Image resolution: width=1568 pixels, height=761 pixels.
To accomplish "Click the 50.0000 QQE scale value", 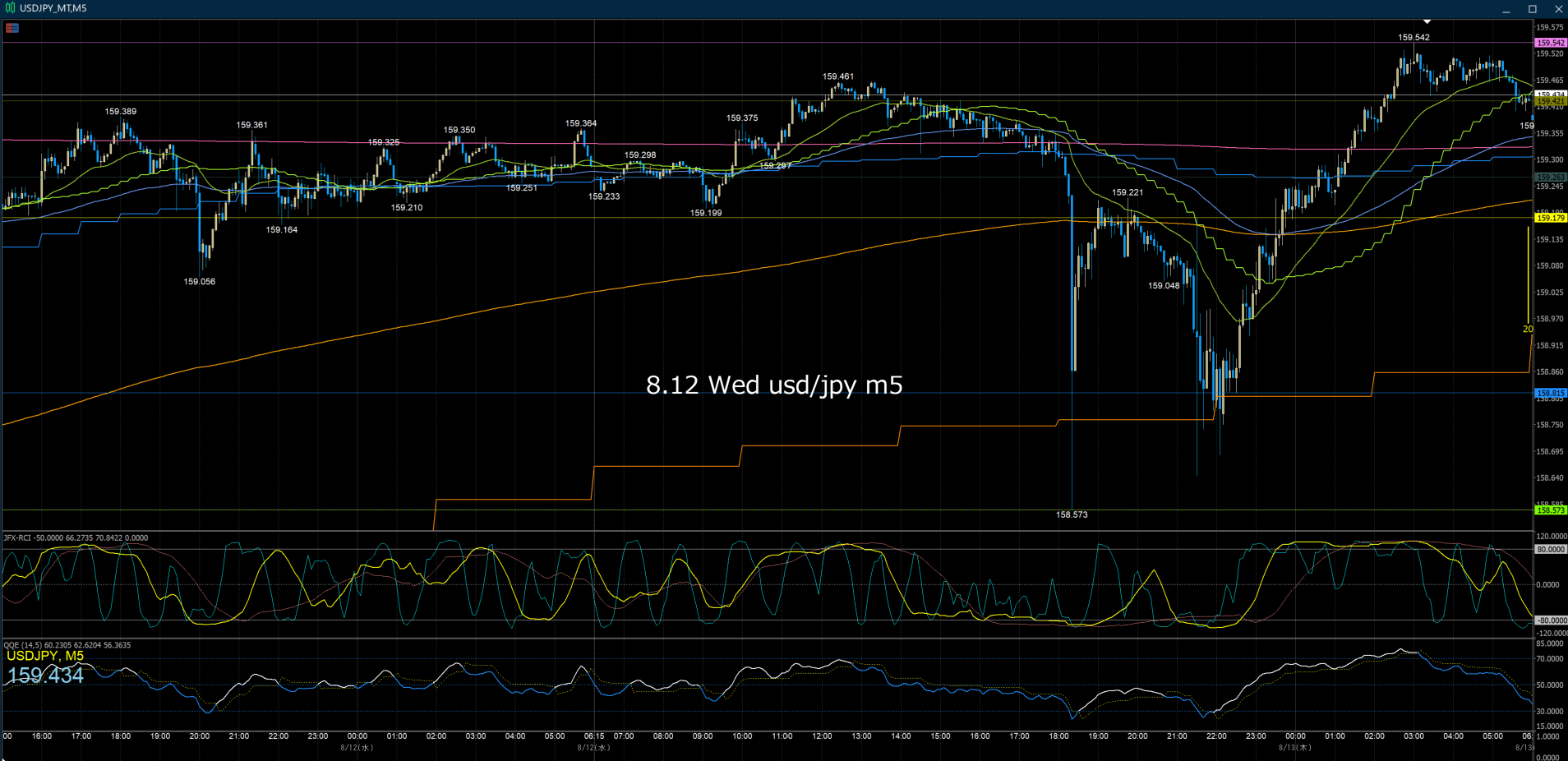I will tap(1550, 685).
